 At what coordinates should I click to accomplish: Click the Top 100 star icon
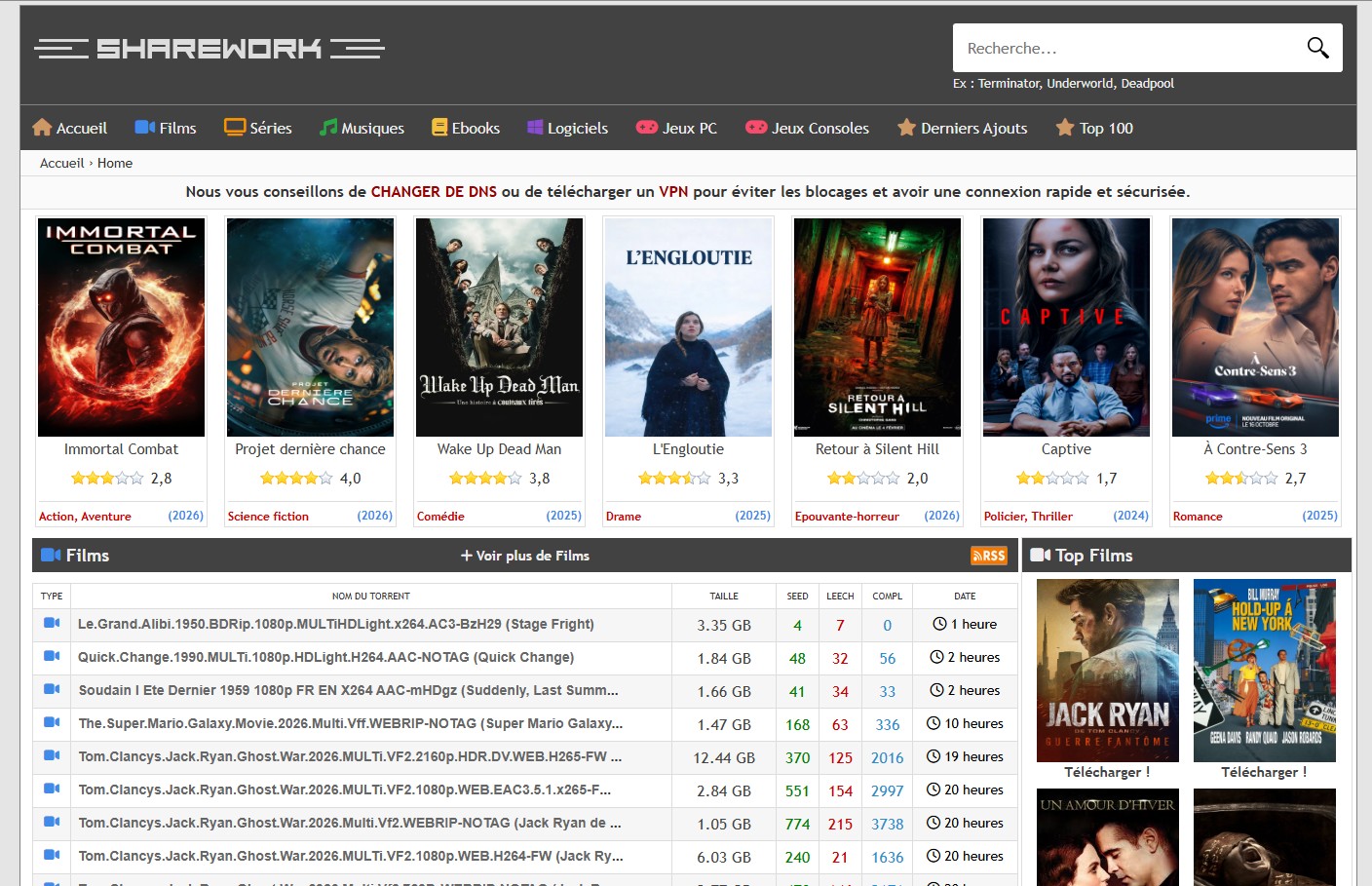(x=1065, y=127)
